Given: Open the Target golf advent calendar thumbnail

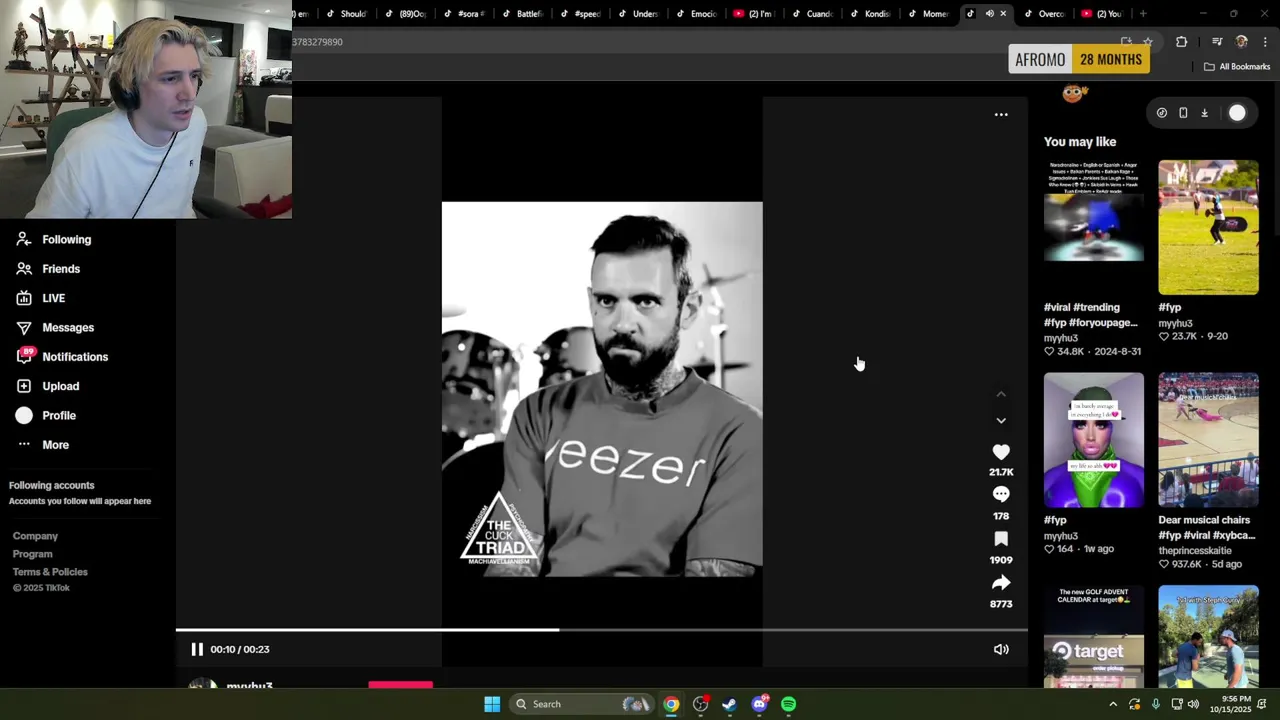Looking at the screenshot, I should 1094,637.
